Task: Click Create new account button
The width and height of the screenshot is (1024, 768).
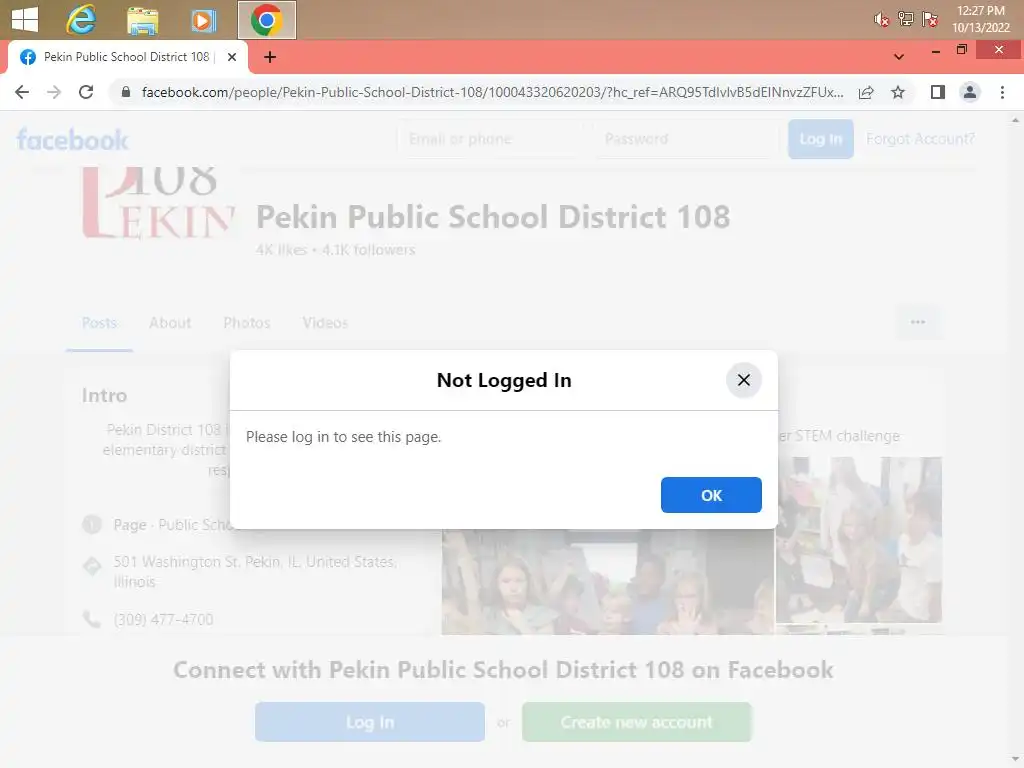Action: click(x=637, y=722)
